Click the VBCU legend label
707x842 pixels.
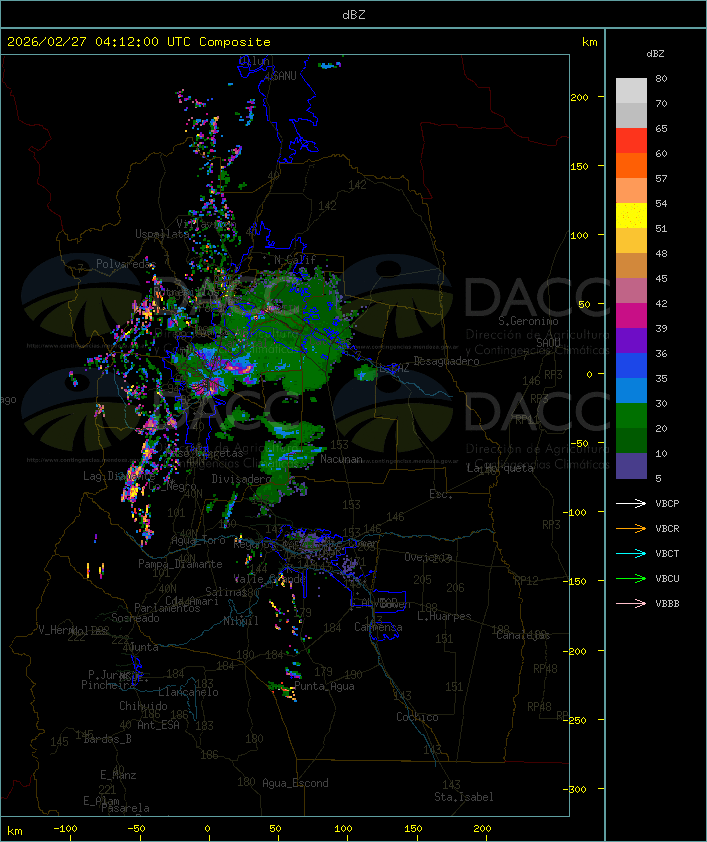click(667, 578)
